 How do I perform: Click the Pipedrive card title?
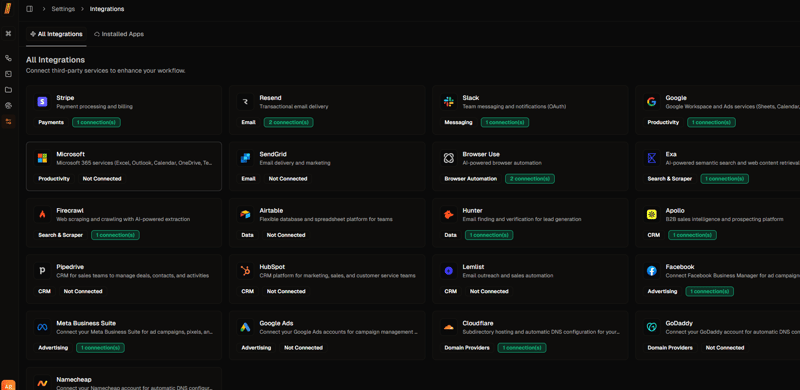tap(70, 267)
